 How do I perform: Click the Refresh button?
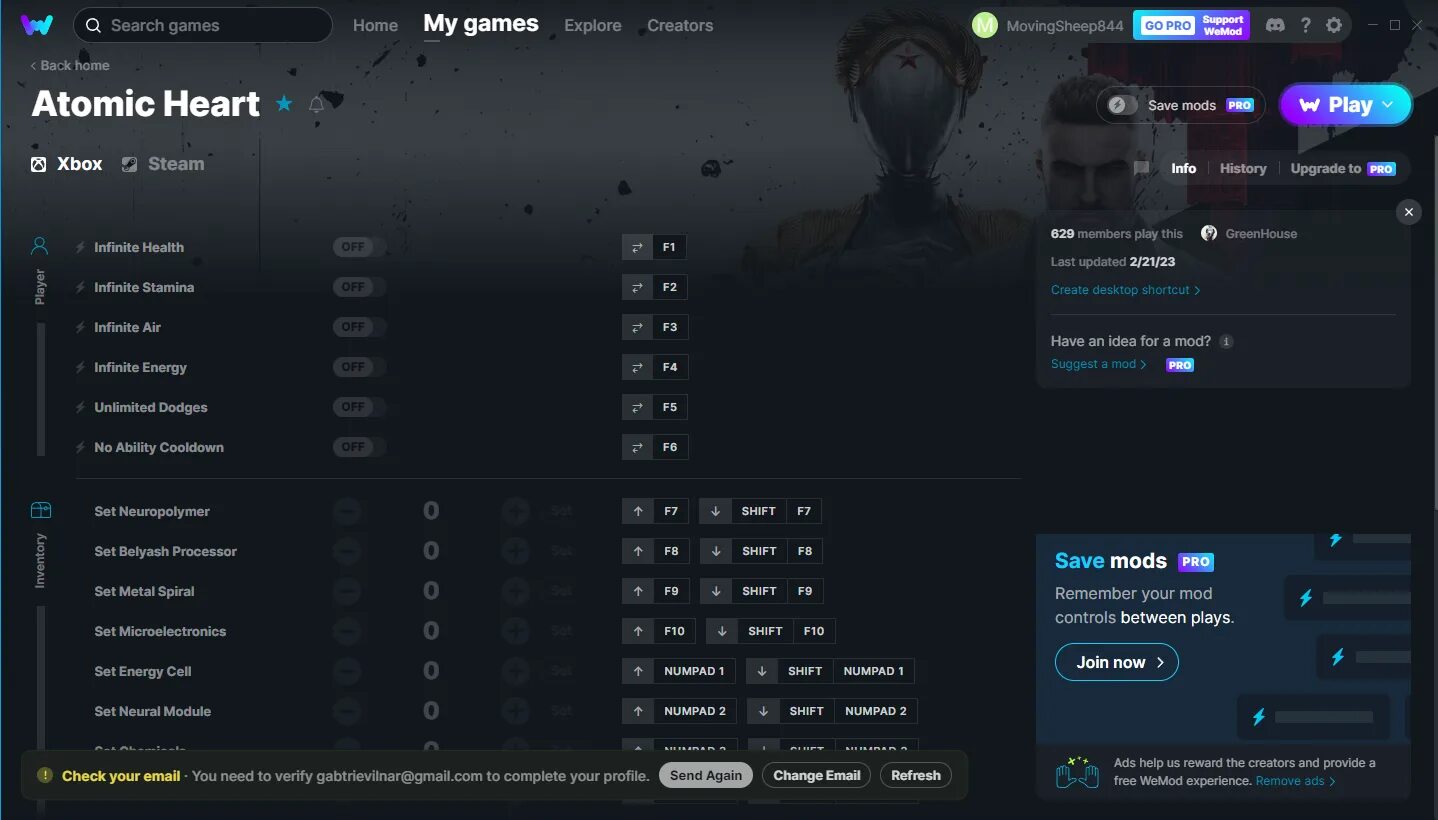(x=916, y=775)
